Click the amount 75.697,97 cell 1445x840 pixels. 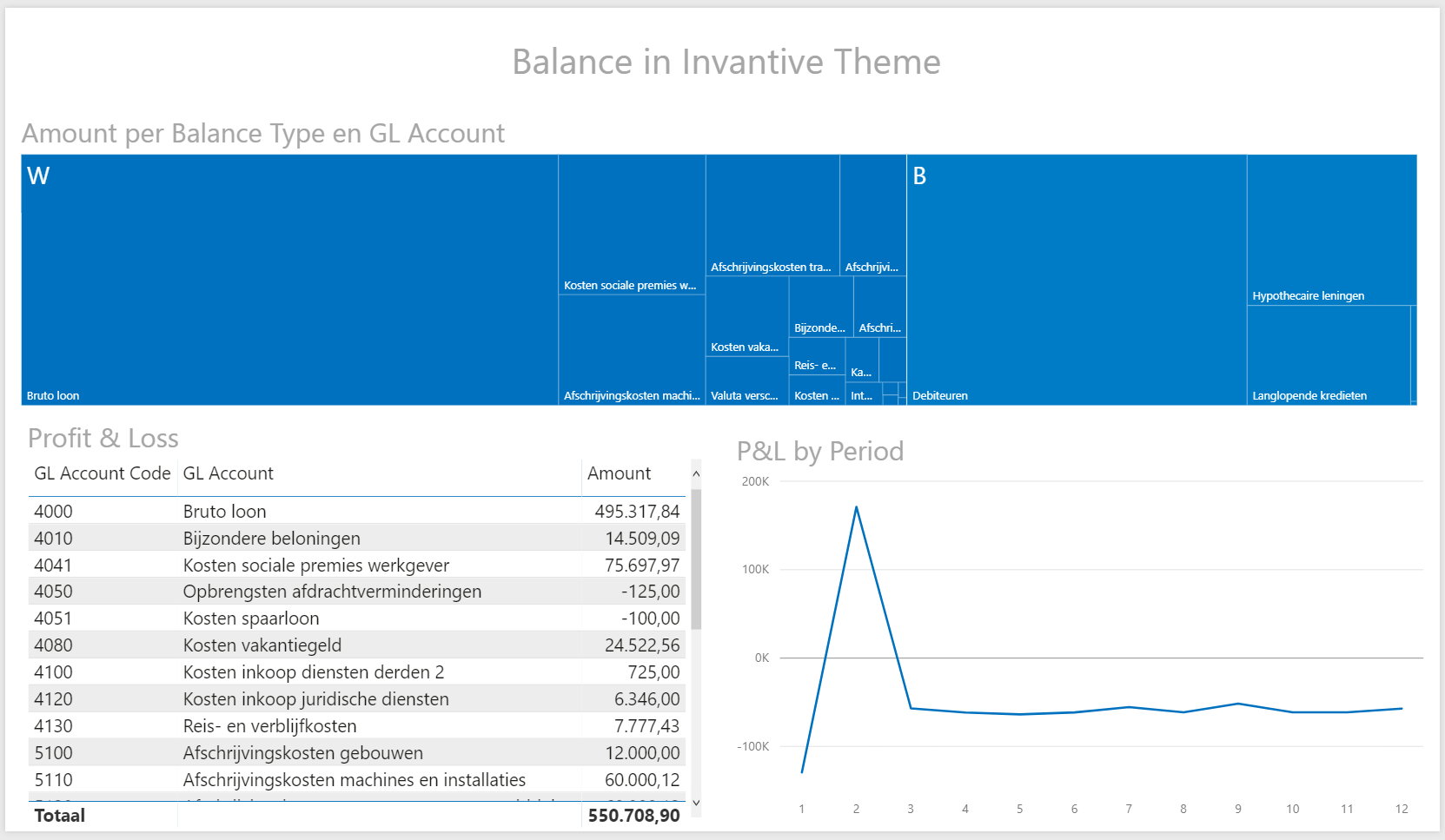click(642, 565)
